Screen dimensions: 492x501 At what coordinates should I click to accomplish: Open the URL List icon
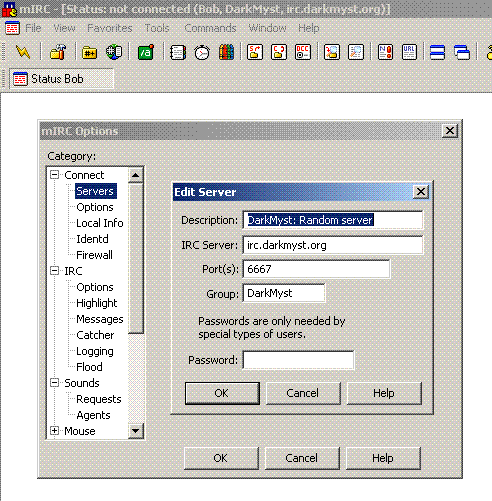click(x=409, y=52)
